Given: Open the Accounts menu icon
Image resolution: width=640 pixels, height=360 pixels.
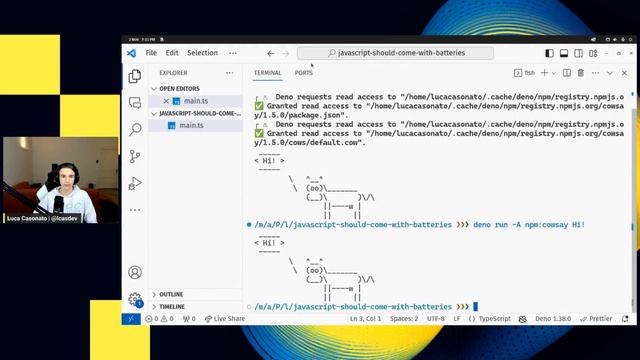Looking at the screenshot, I should (135, 272).
